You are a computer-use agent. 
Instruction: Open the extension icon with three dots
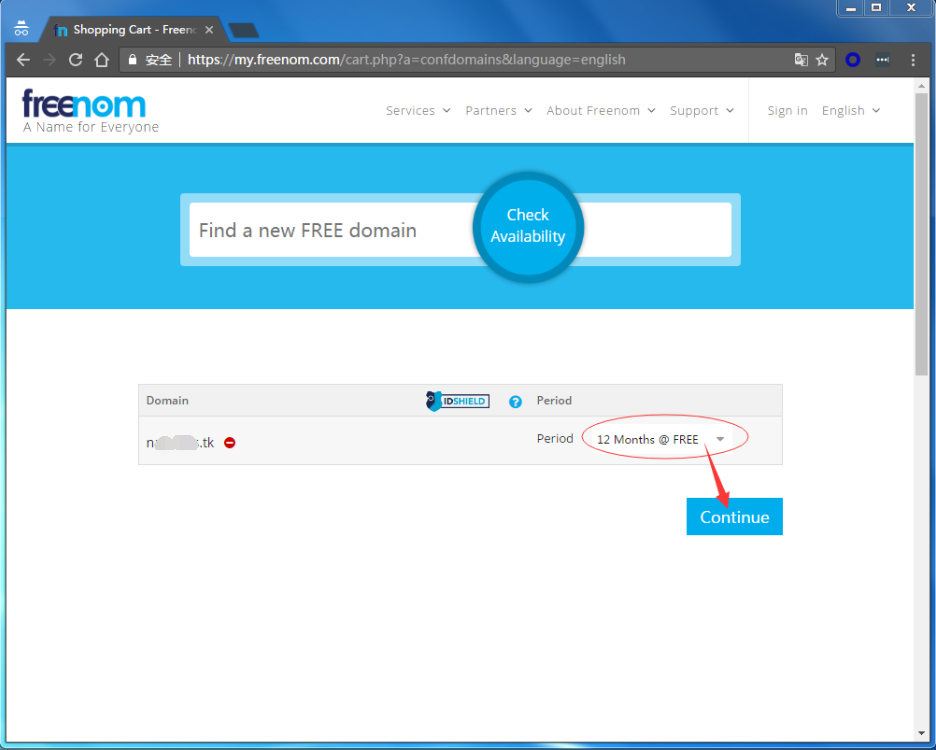coord(883,60)
